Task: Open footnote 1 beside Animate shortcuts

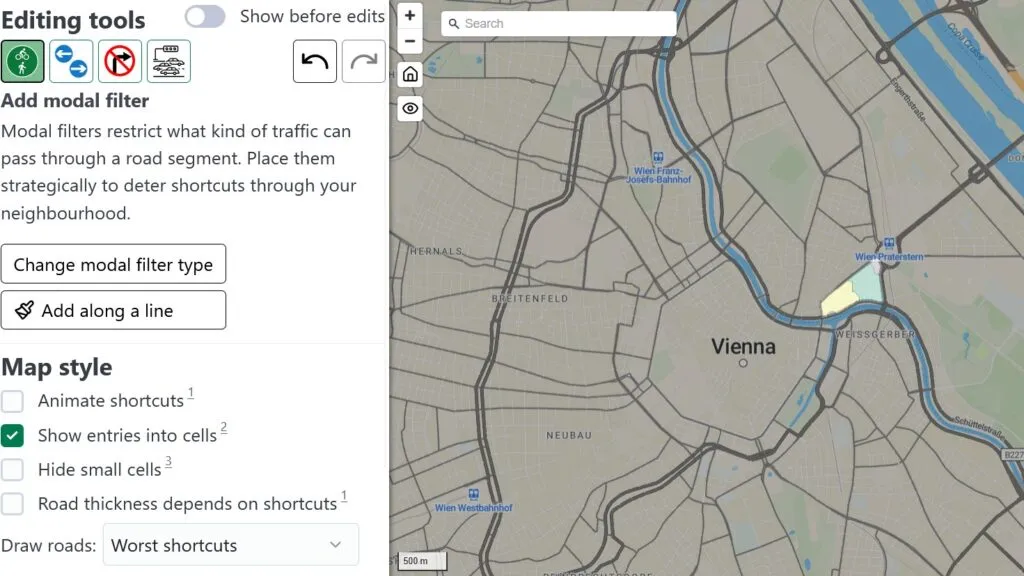Action: (191, 392)
